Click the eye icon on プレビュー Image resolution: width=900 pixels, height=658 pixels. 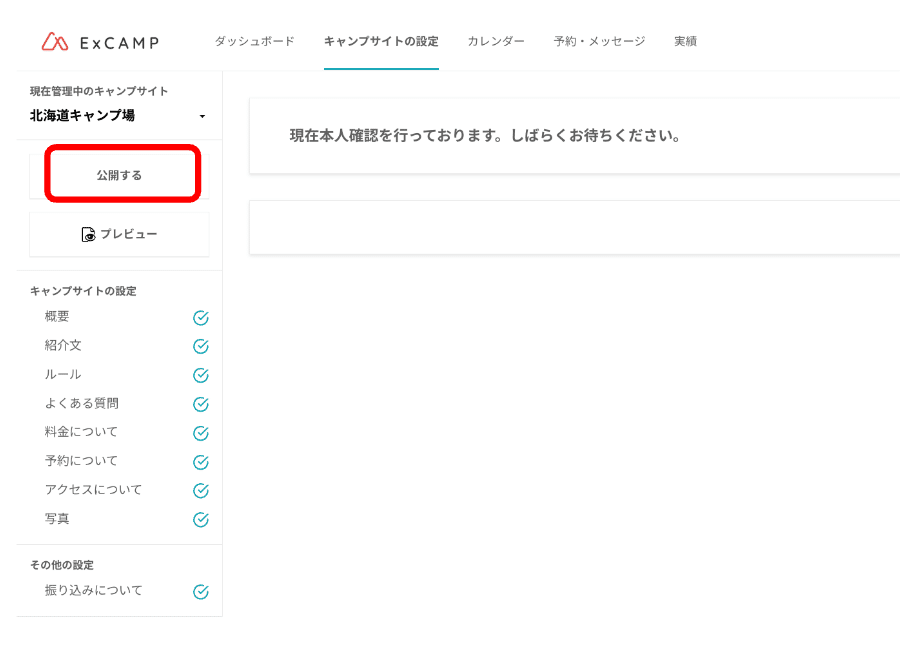(x=88, y=234)
